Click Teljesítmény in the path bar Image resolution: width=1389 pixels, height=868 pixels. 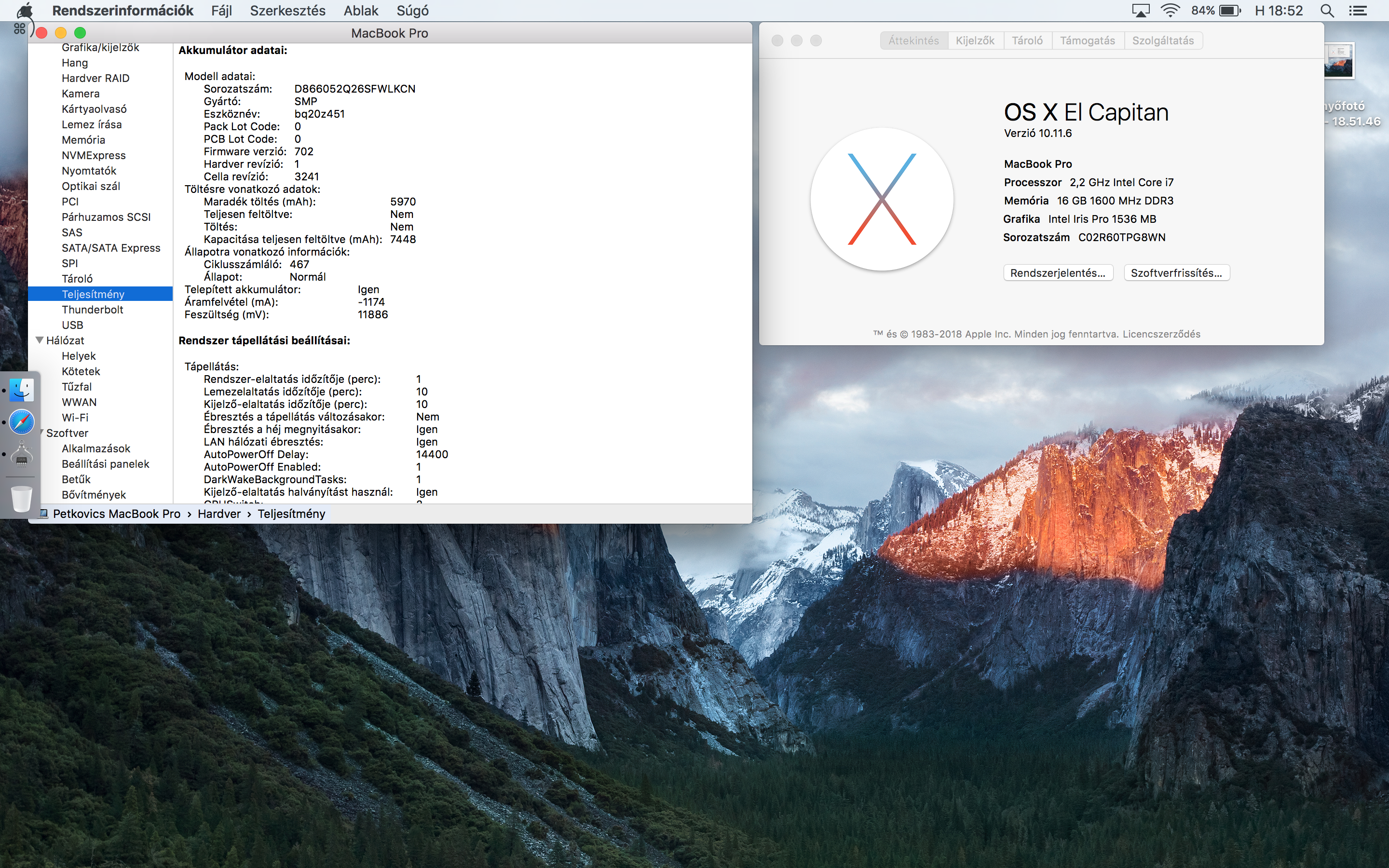coord(292,513)
